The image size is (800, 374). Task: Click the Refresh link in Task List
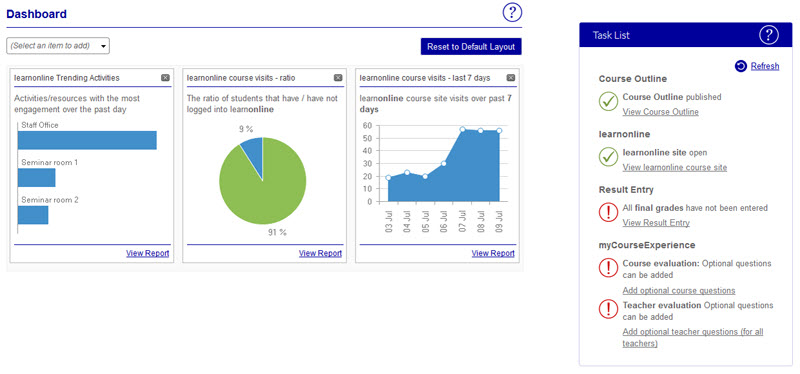(765, 66)
